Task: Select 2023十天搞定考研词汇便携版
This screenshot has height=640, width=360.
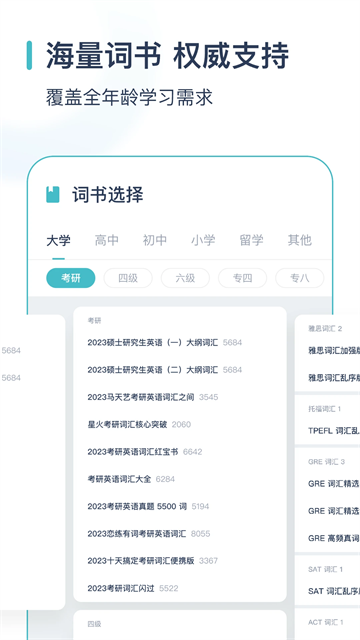Action: (152, 561)
